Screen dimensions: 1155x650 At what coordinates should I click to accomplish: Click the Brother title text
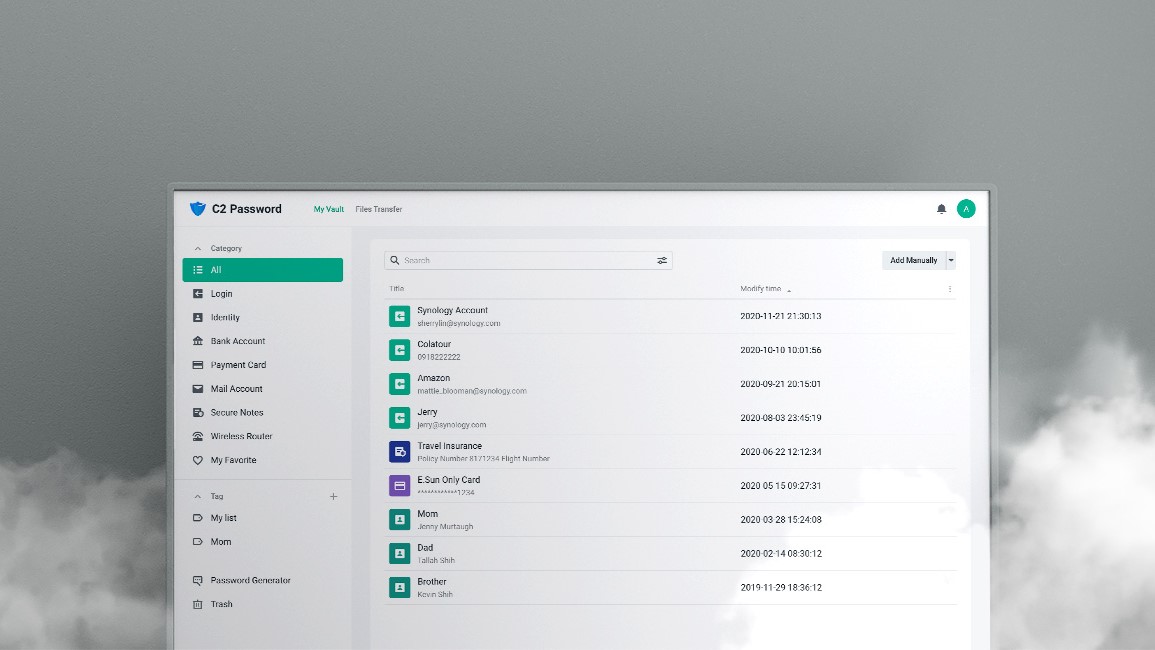click(432, 581)
